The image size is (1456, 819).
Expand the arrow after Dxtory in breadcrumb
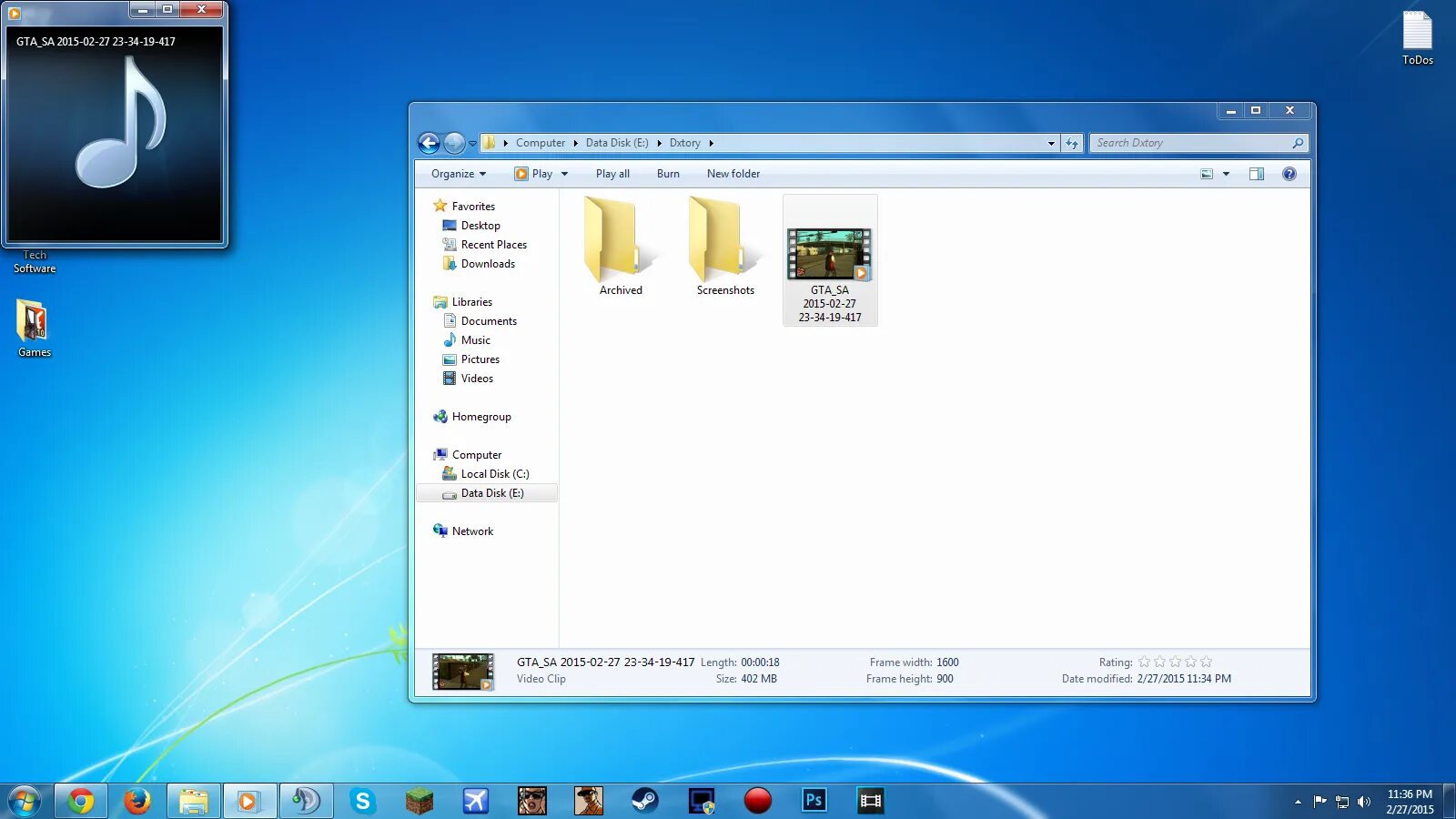point(711,143)
